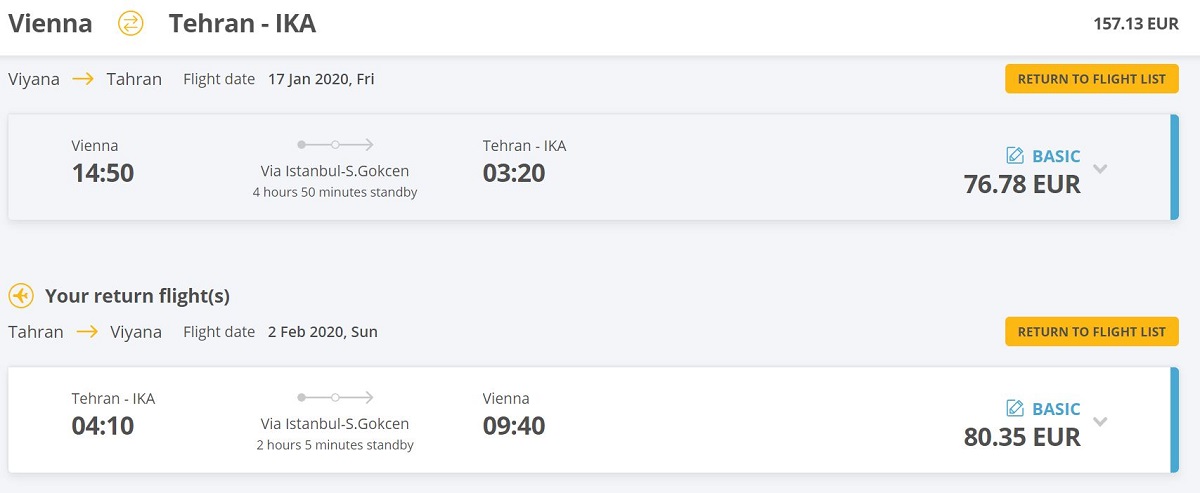Click the 2 Feb 2020 flight date
The height and width of the screenshot is (493, 1200).
point(323,332)
